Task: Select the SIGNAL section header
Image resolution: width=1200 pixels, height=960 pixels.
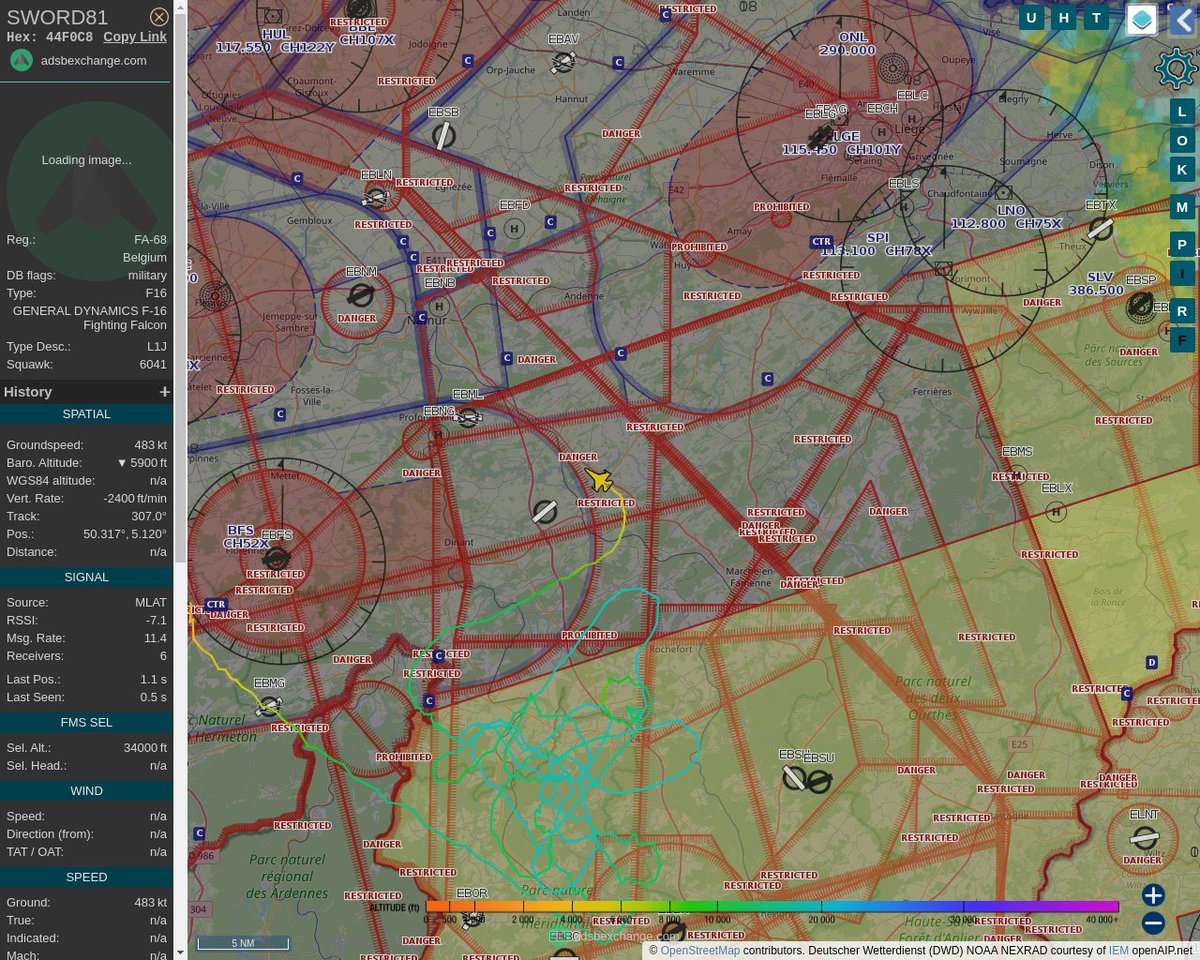Action: (x=86, y=576)
